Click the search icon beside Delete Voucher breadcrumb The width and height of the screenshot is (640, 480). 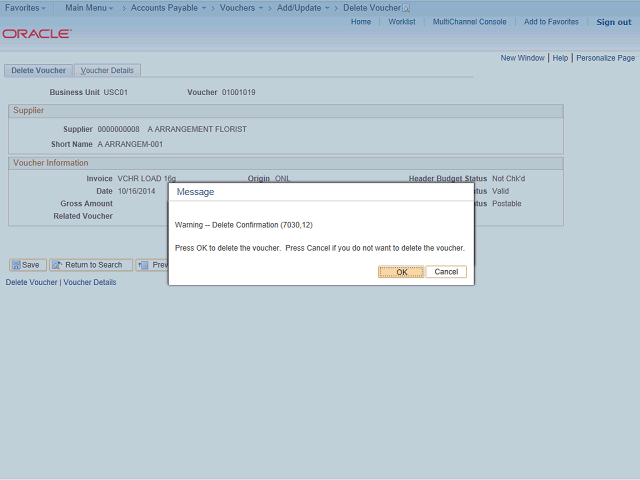406,8
